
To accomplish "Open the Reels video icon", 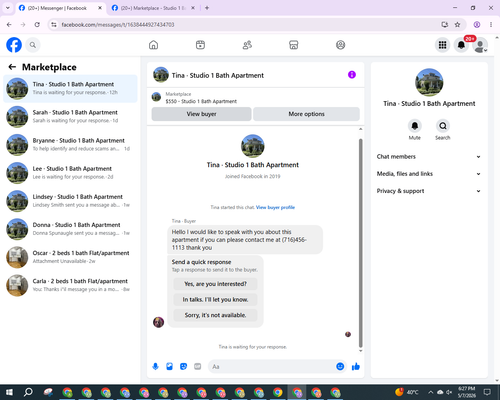I will (200, 45).
